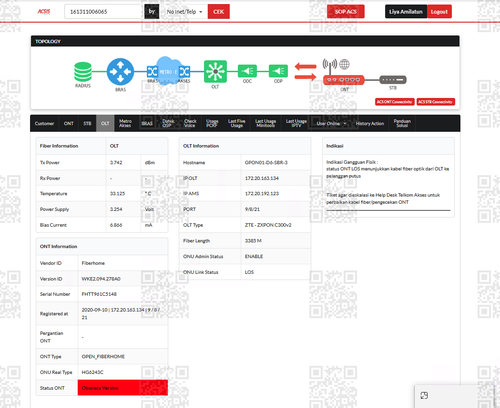Open the BRAS tab

click(x=147, y=123)
